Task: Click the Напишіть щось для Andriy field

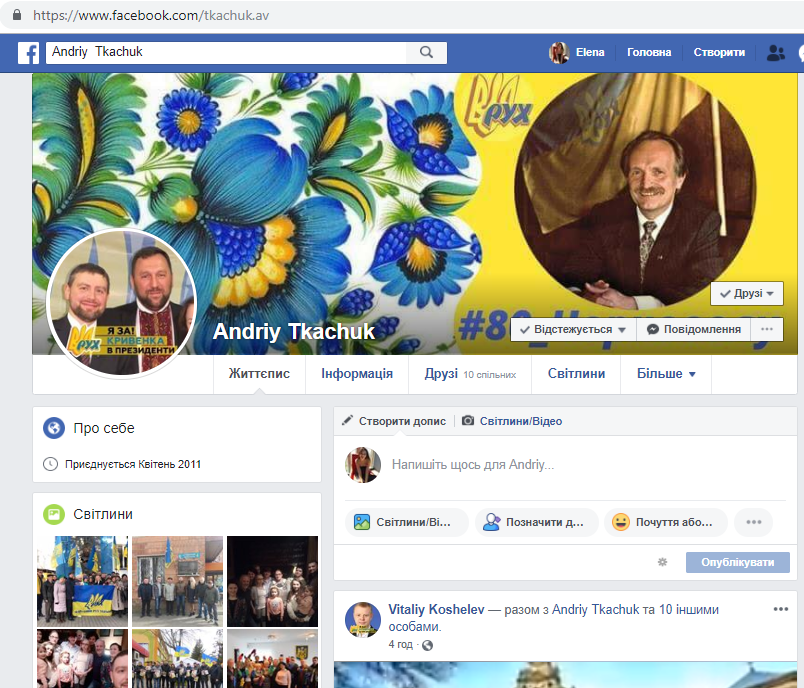Action: coord(473,465)
